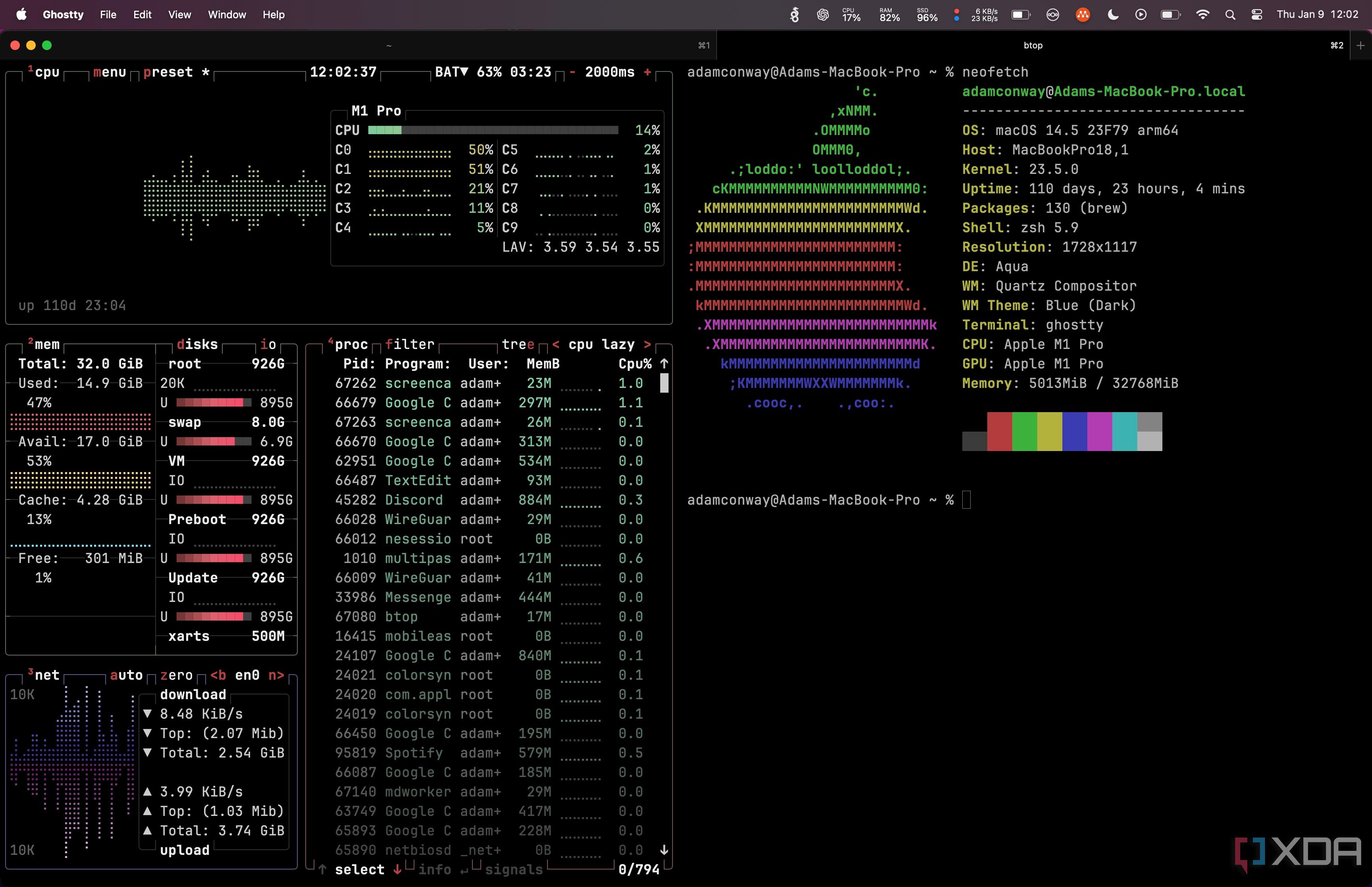The height and width of the screenshot is (887, 1372).
Task: Open the RAM 82% menu bar monitor
Action: pos(890,14)
